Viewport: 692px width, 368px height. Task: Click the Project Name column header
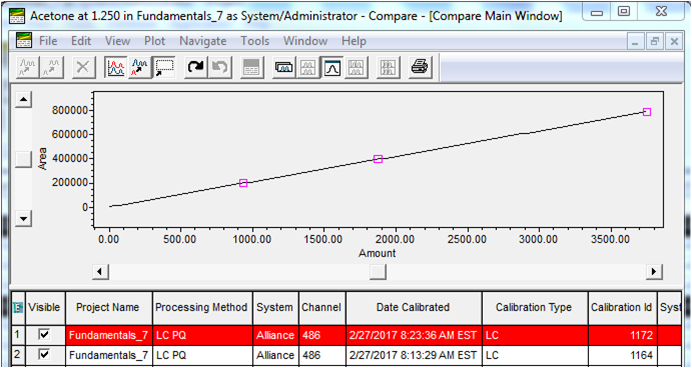[x=109, y=308]
